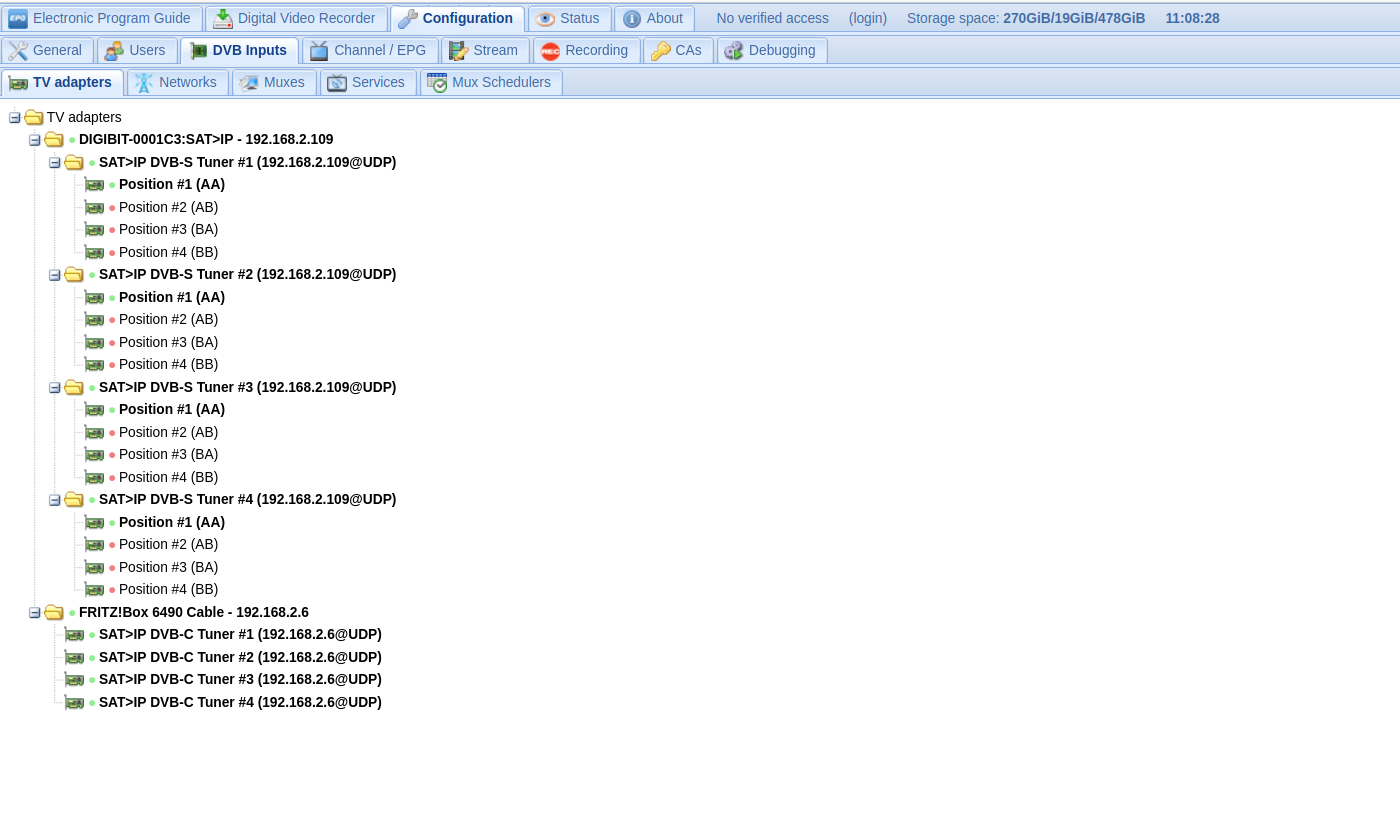Open the Recording configuration tab
Image resolution: width=1400 pixels, height=825 pixels.
coord(586,50)
